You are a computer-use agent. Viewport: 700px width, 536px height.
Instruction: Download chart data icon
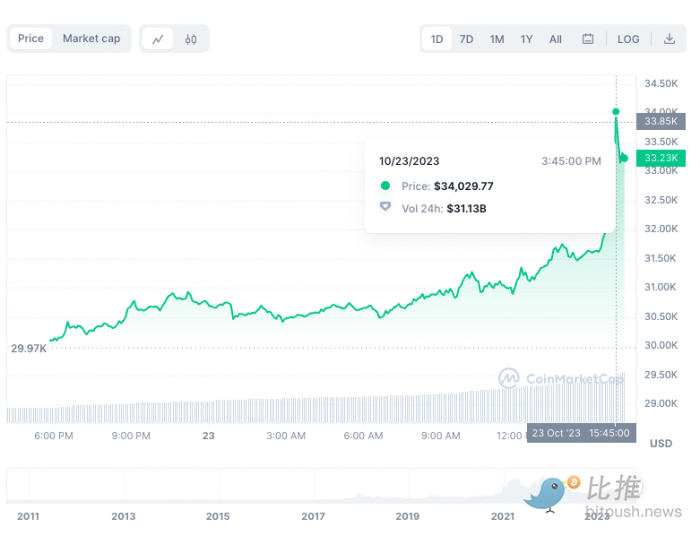[x=669, y=39]
